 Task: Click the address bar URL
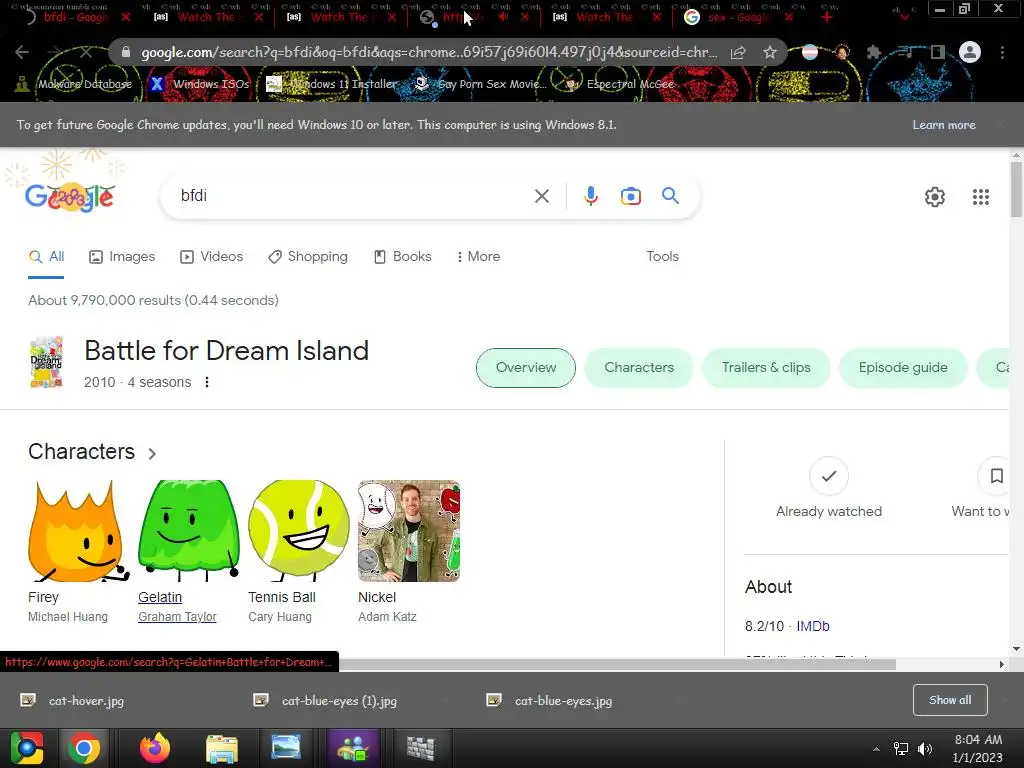point(428,52)
